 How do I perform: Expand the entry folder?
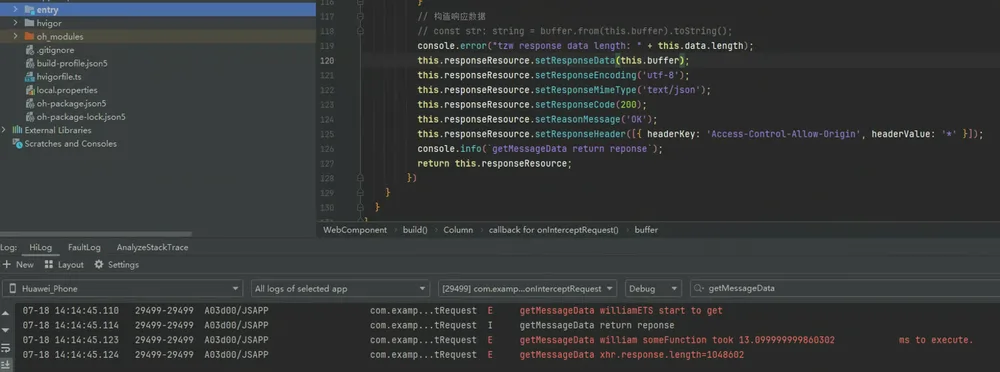[15, 10]
